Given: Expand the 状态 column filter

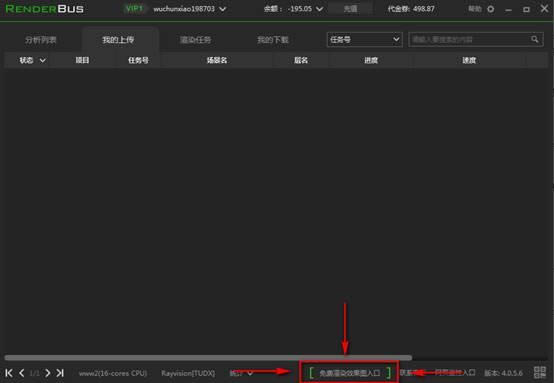Looking at the screenshot, I should (x=43, y=60).
